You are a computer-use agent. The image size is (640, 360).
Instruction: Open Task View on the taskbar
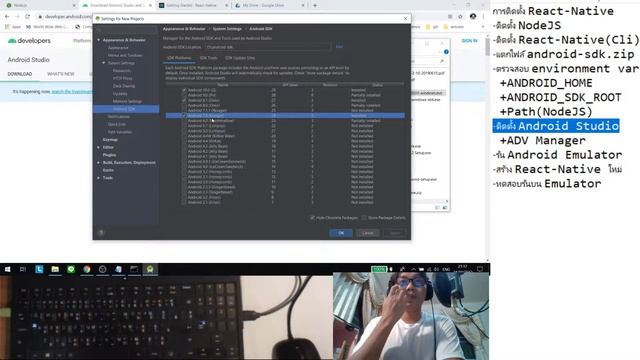point(23,269)
